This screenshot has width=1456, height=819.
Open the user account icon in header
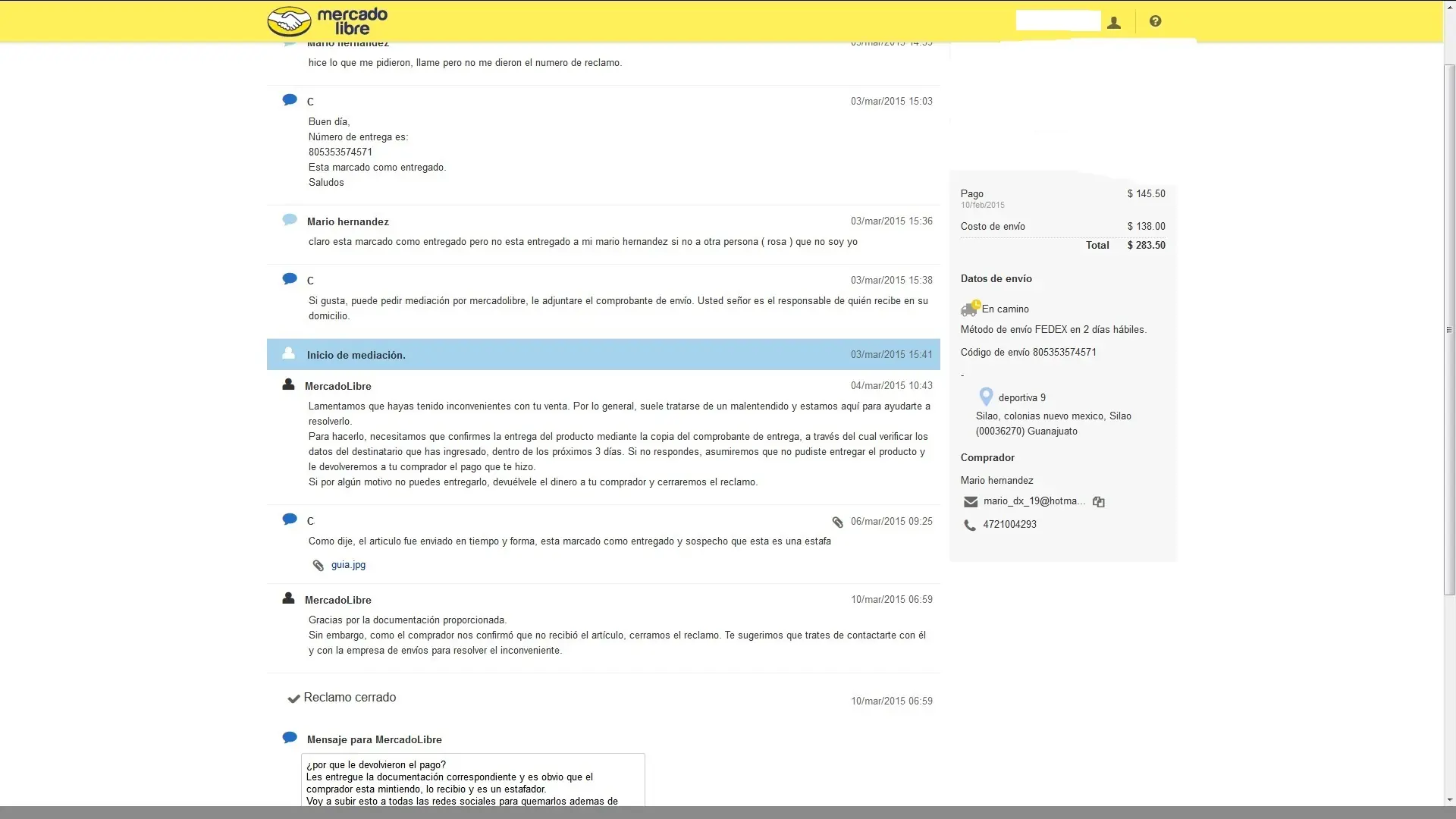(x=1114, y=22)
